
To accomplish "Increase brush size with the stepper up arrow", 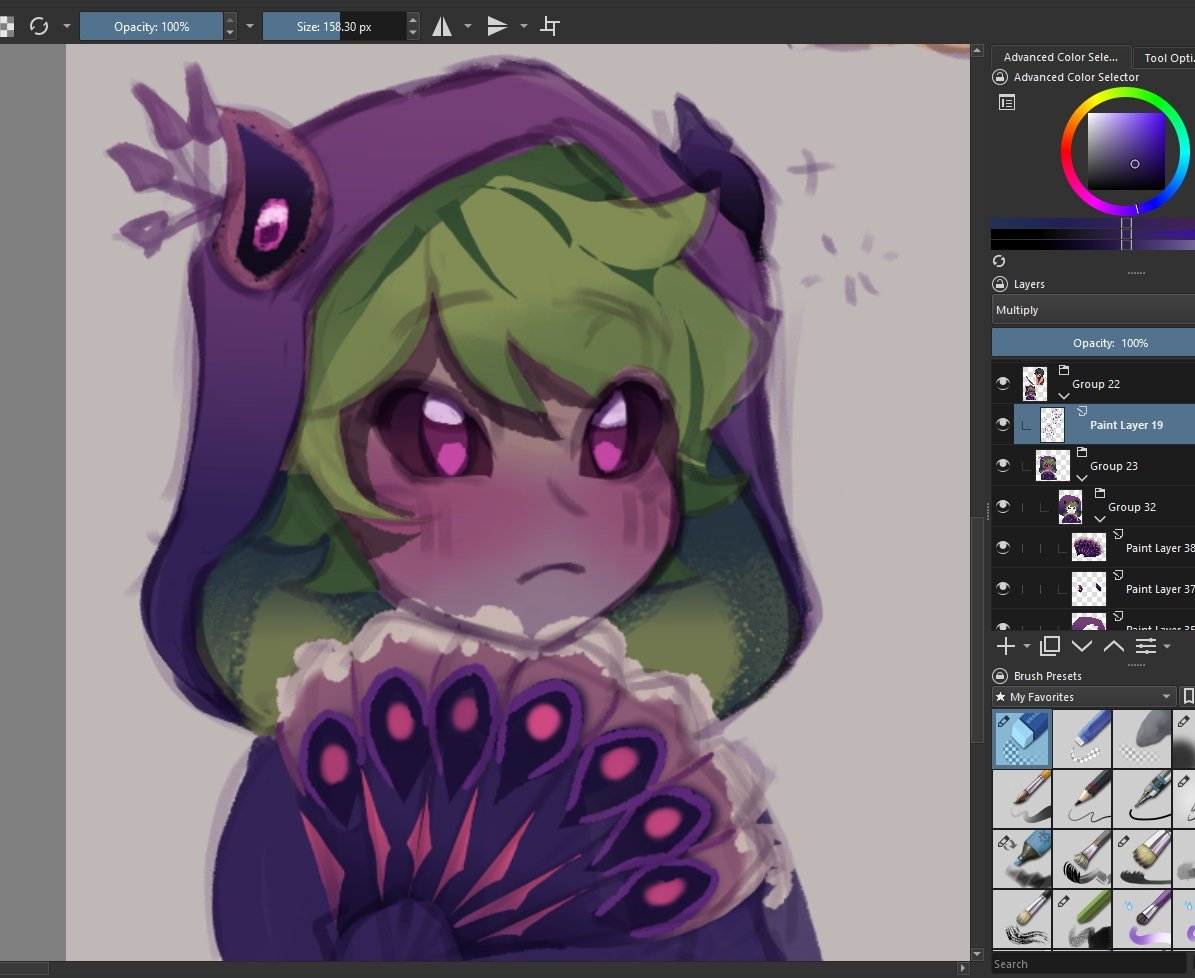I will point(413,20).
